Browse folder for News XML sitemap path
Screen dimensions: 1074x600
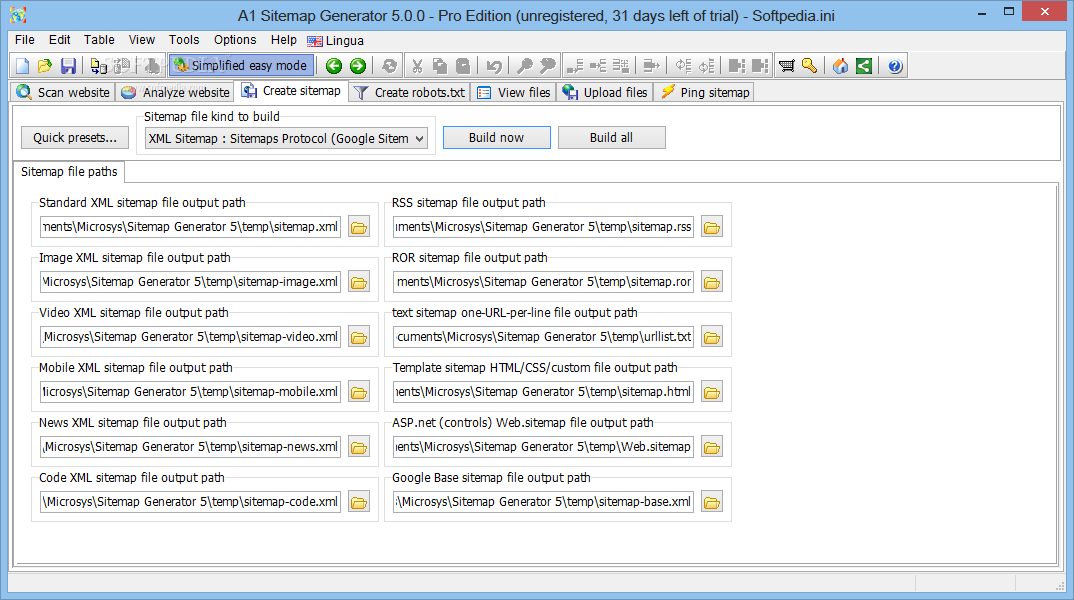click(359, 447)
